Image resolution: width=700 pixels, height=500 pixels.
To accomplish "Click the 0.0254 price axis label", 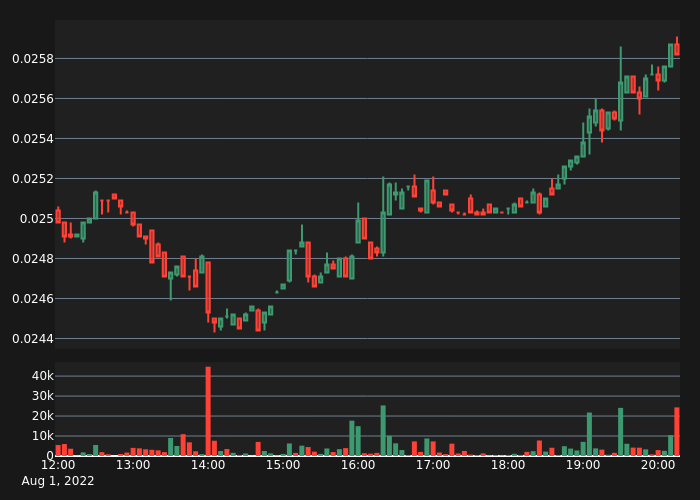I will point(33,139).
